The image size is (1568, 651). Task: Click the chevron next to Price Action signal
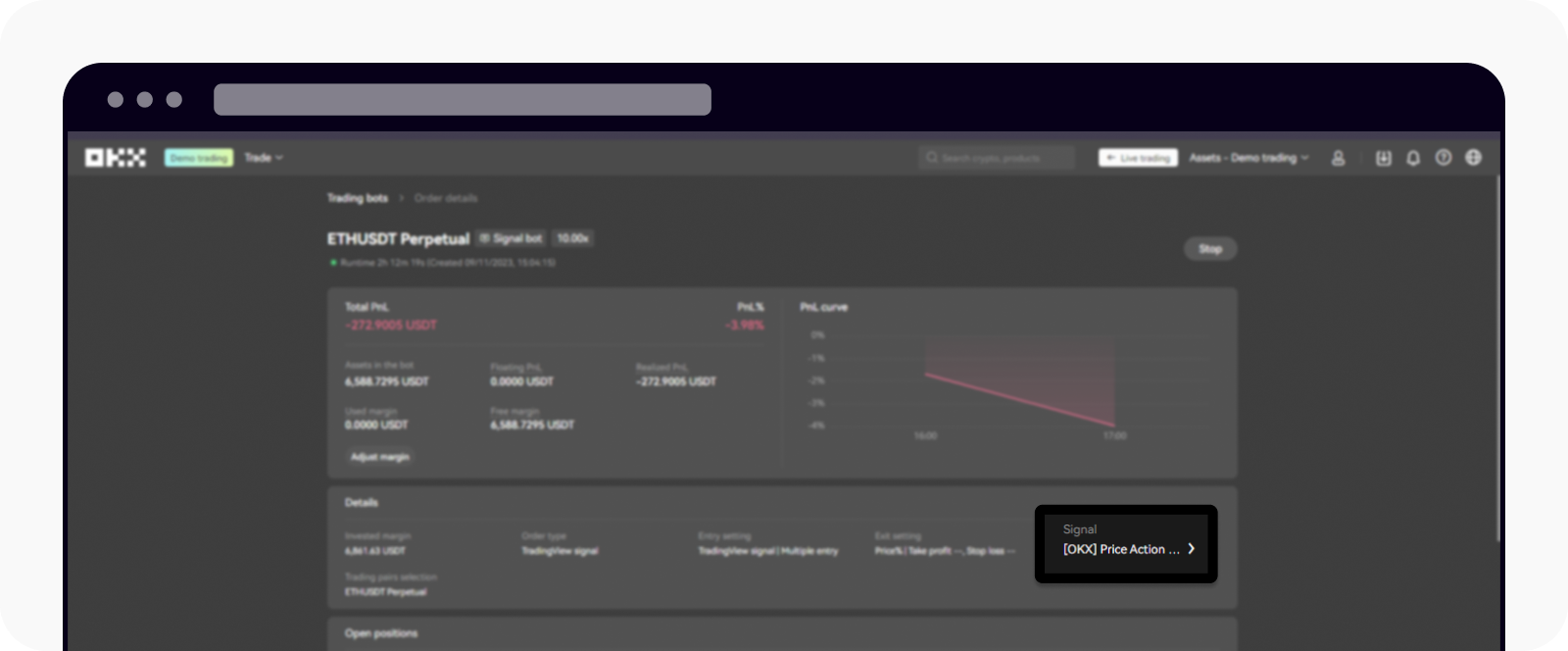click(x=1192, y=549)
